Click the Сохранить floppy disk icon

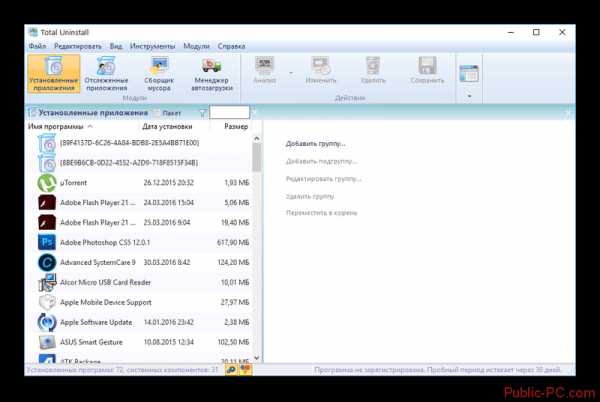click(427, 66)
